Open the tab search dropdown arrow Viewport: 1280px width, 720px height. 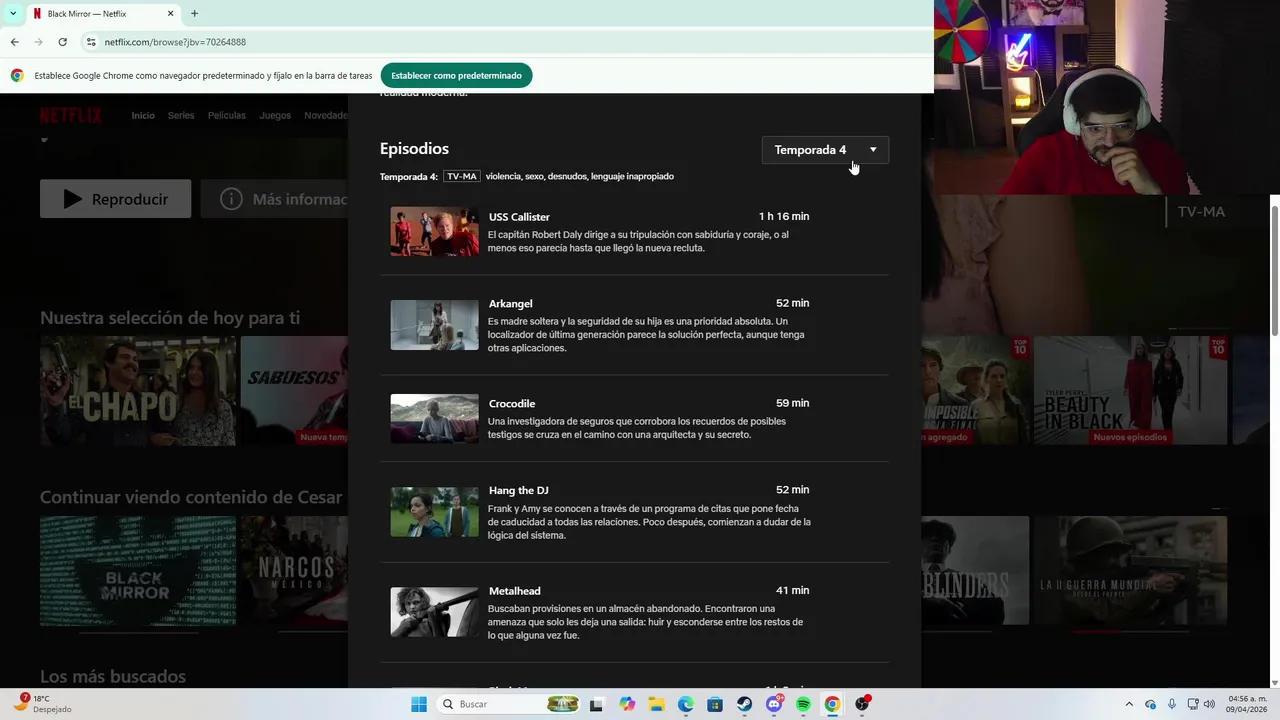[x=12, y=14]
